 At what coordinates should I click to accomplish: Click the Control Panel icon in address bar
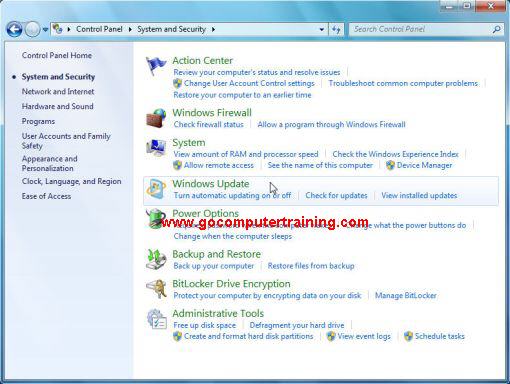pyautogui.click(x=58, y=29)
